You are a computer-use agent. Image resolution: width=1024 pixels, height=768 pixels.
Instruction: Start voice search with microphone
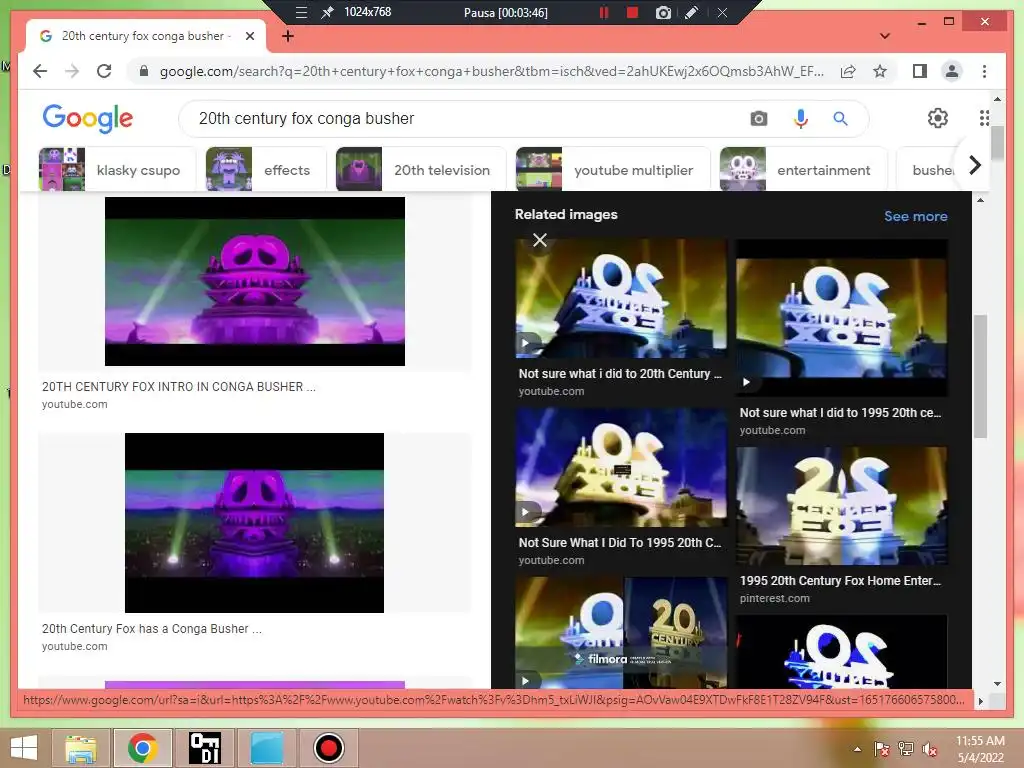click(x=801, y=118)
